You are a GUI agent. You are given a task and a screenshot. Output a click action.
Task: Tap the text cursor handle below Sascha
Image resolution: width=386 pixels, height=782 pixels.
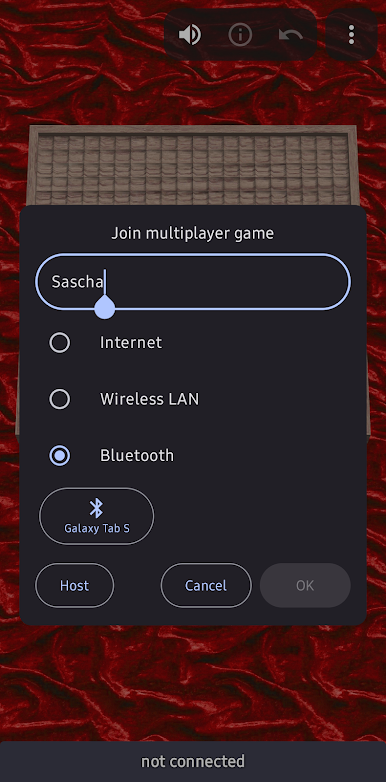(105, 307)
